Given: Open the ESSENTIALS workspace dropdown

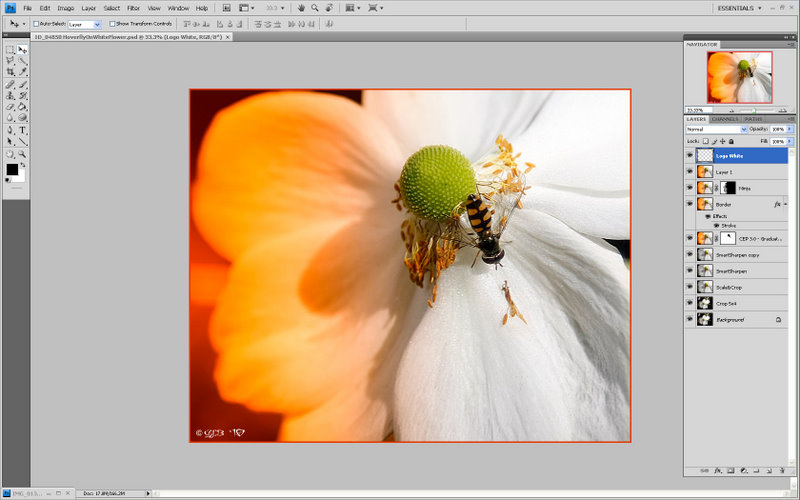Looking at the screenshot, I should [x=739, y=8].
